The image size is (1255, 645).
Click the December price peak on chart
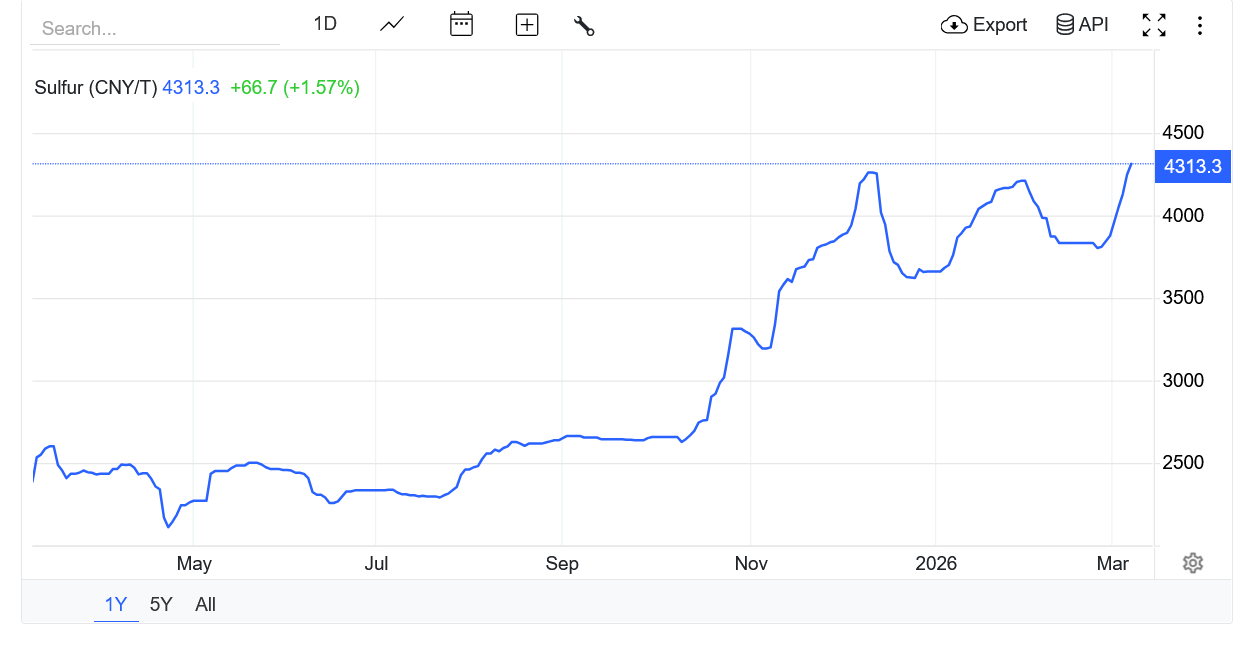(870, 174)
